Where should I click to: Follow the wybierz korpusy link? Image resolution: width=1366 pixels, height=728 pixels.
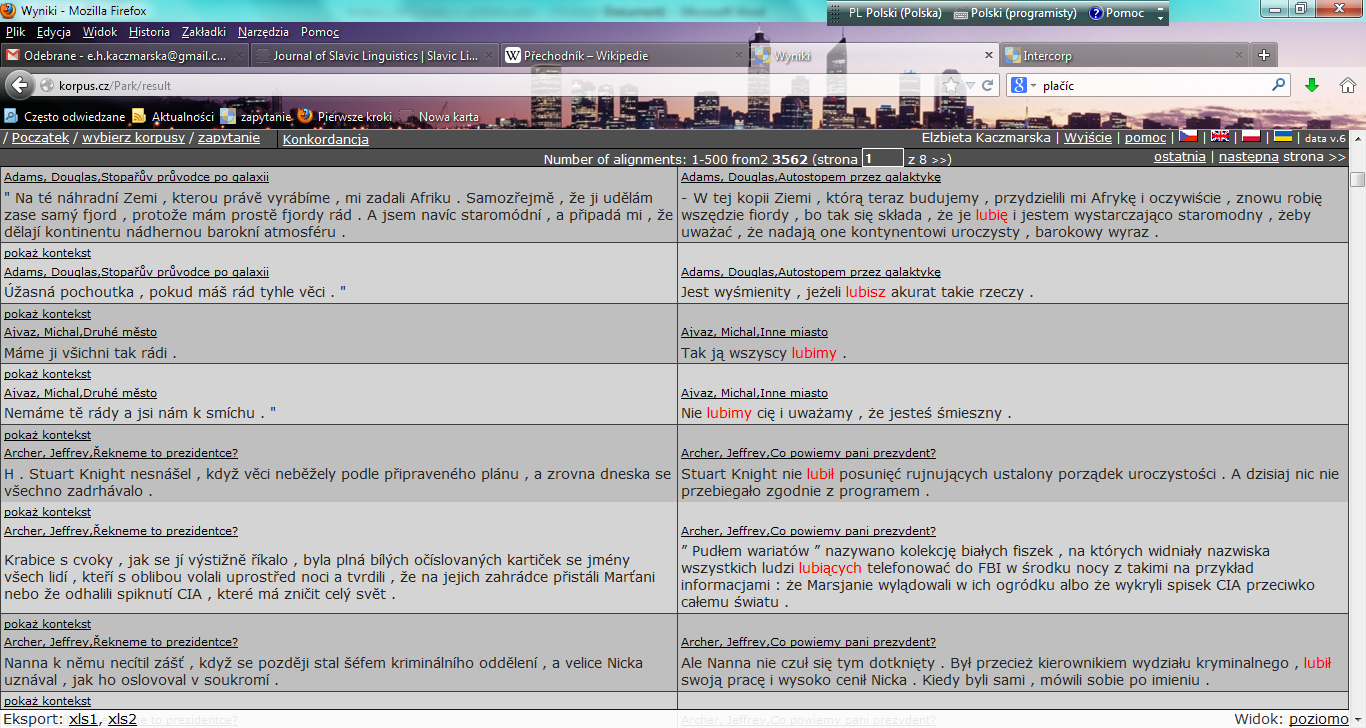[133, 138]
